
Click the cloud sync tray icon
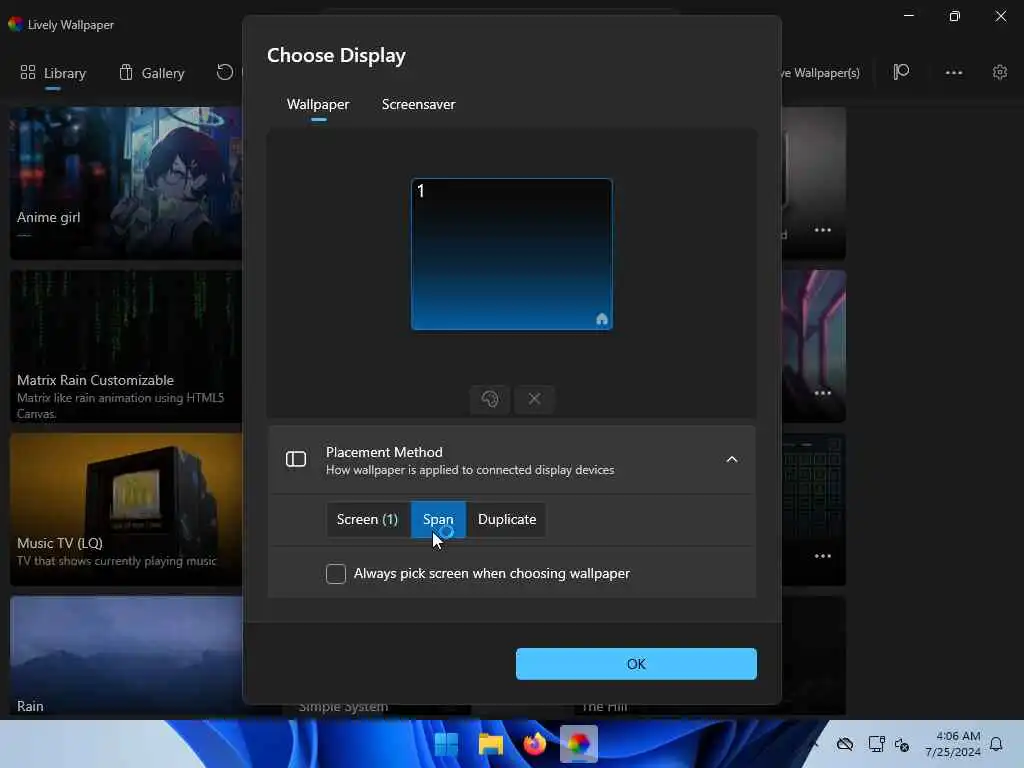click(845, 744)
